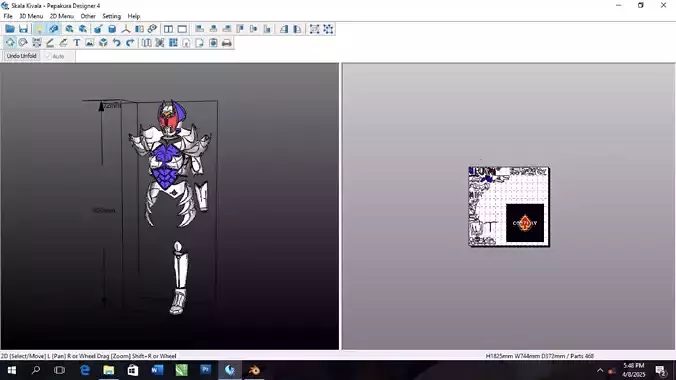676x380 pixels.
Task: Click the chain link toolbar icon
Action: click(x=152, y=29)
